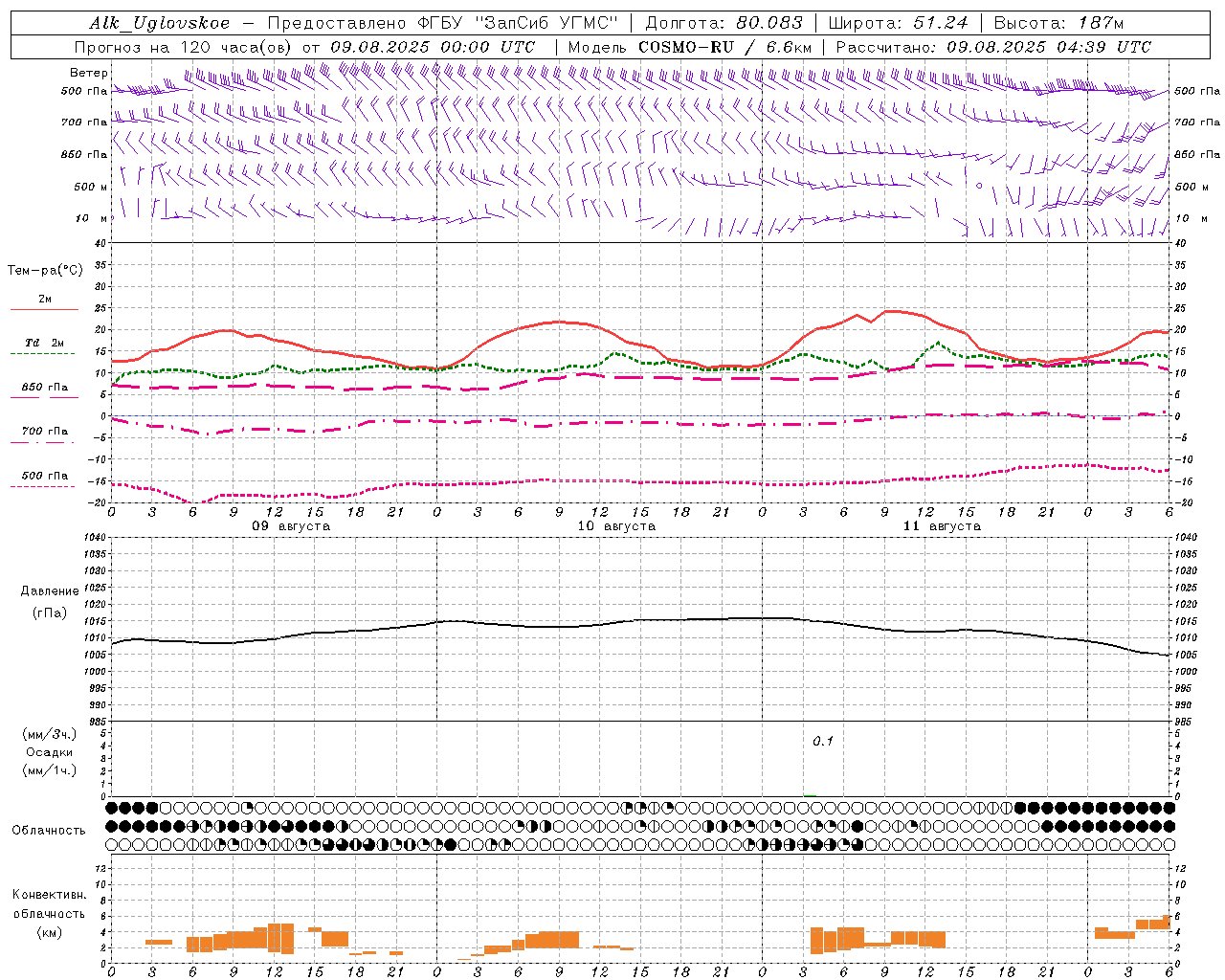Click the "700 гПа" label right of wind barbs
The height and width of the screenshot is (980, 1225).
(1197, 122)
